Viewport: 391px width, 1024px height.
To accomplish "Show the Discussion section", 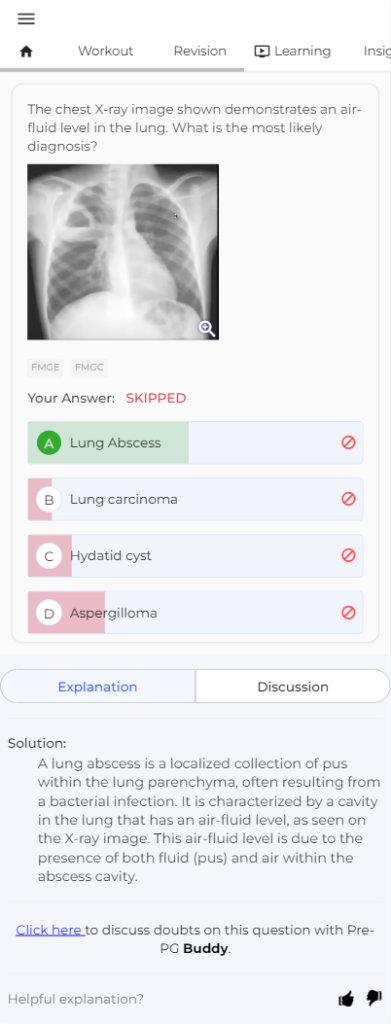I will tap(292, 686).
